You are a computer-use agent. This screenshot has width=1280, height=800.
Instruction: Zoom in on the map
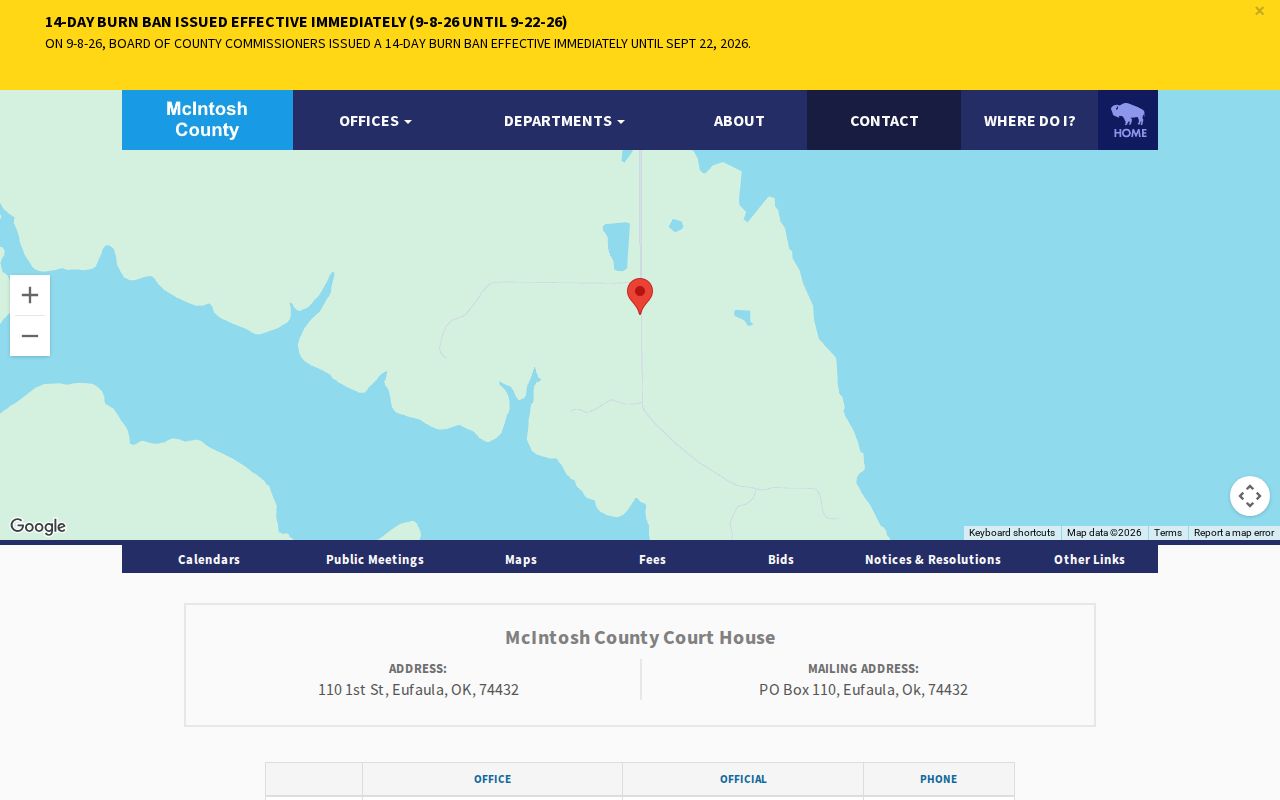pyautogui.click(x=30, y=295)
